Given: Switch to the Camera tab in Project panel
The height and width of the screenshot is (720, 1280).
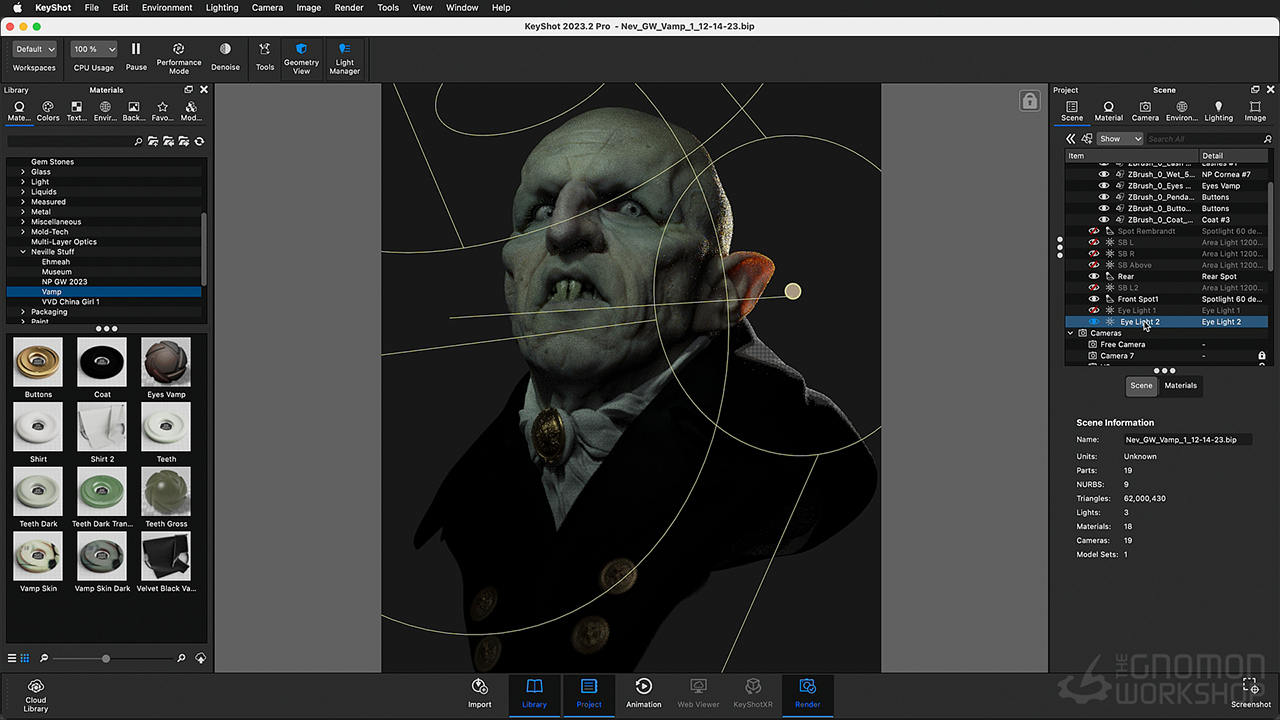Looking at the screenshot, I should click(x=1145, y=110).
